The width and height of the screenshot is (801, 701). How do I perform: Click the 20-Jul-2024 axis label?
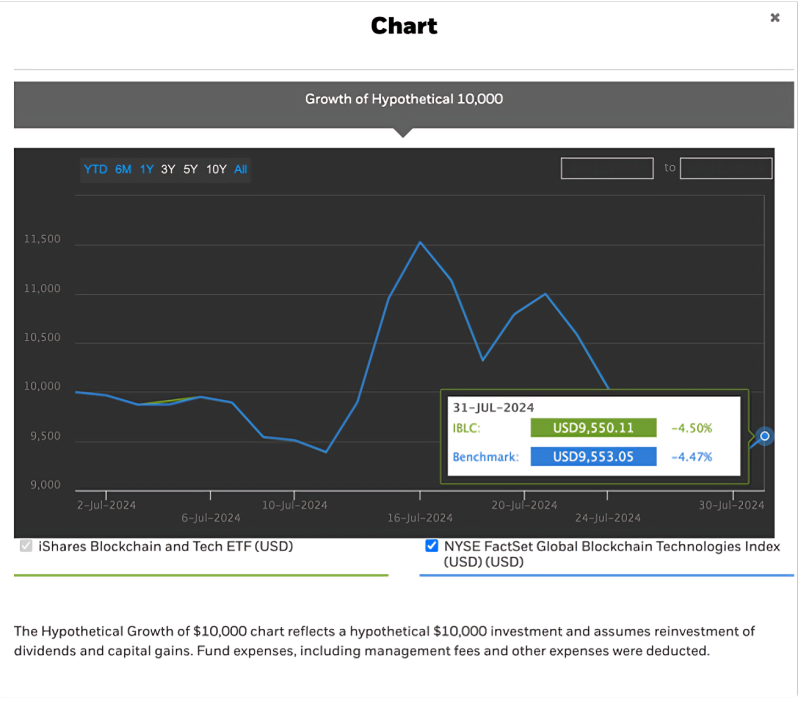click(x=524, y=505)
